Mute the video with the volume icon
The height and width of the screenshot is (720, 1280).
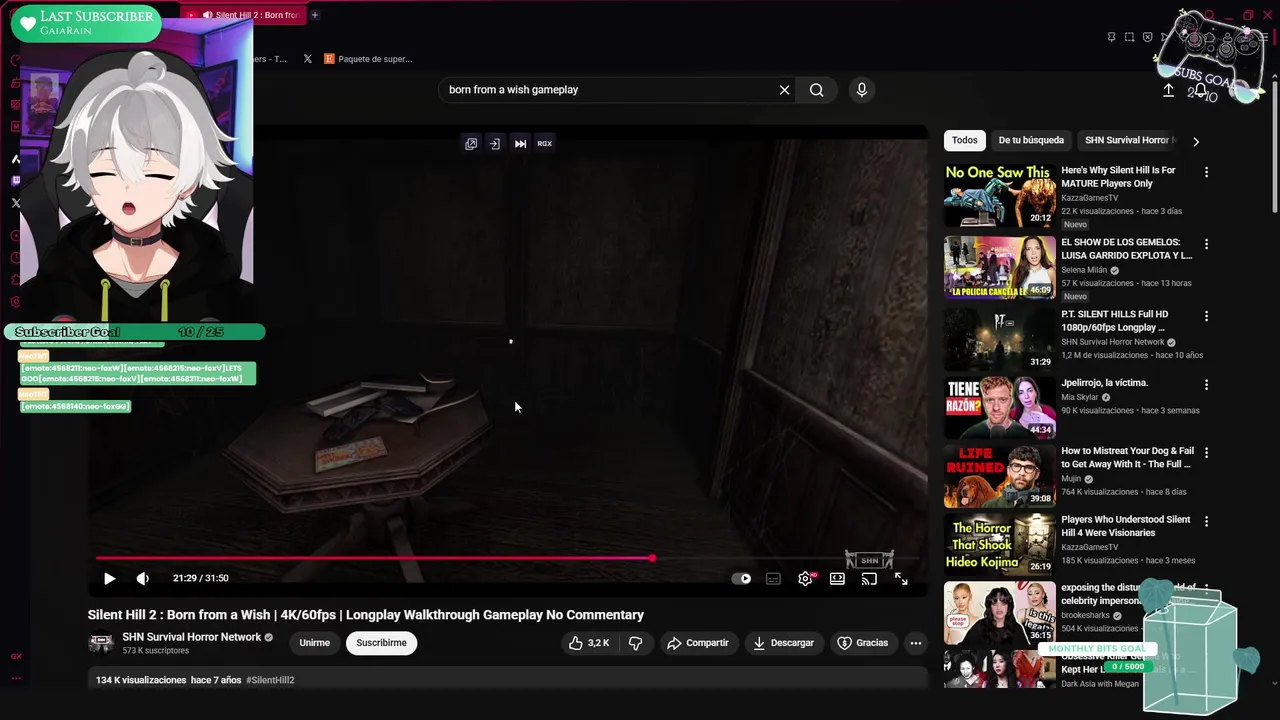(x=142, y=578)
